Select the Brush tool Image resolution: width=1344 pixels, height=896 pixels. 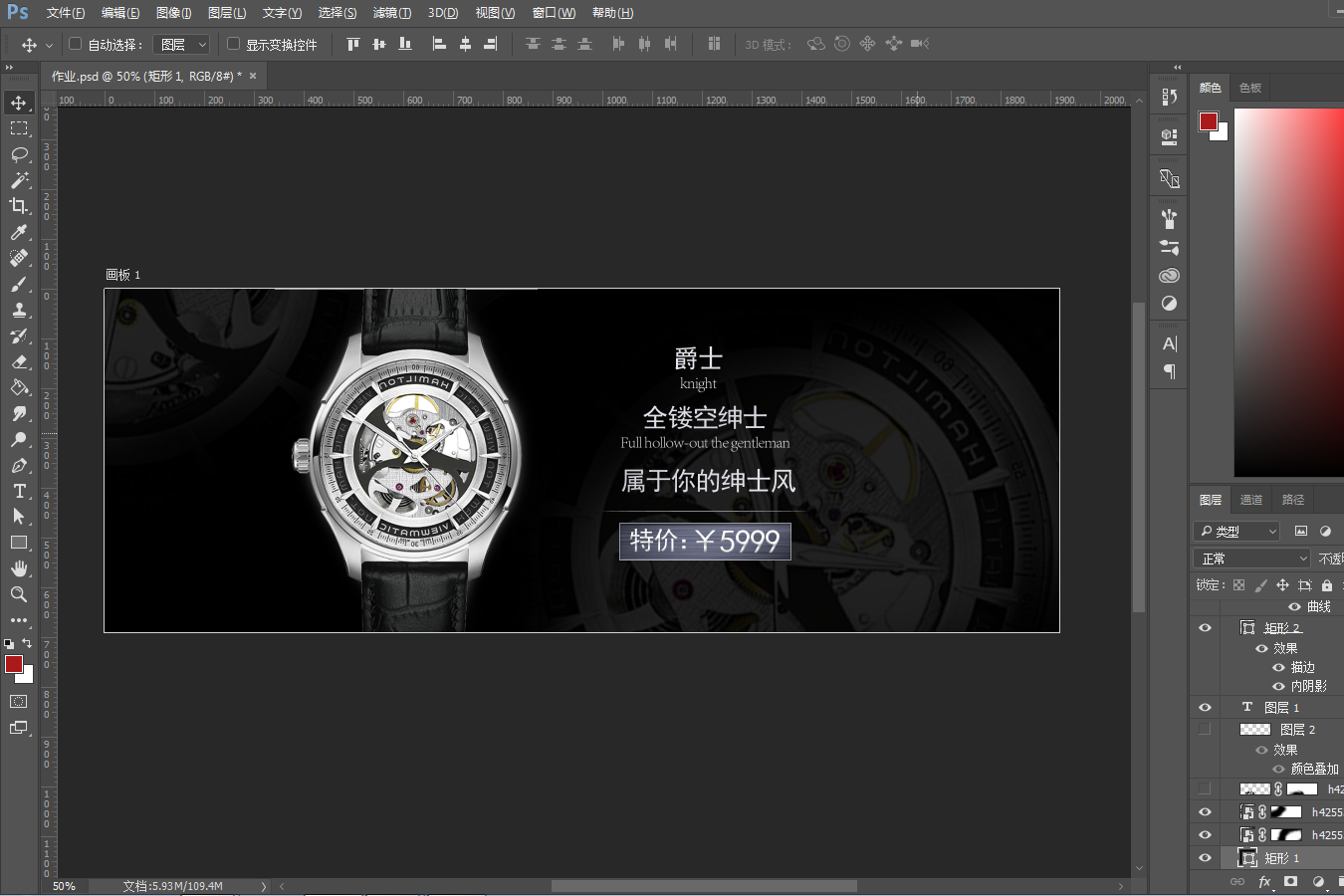point(19,284)
